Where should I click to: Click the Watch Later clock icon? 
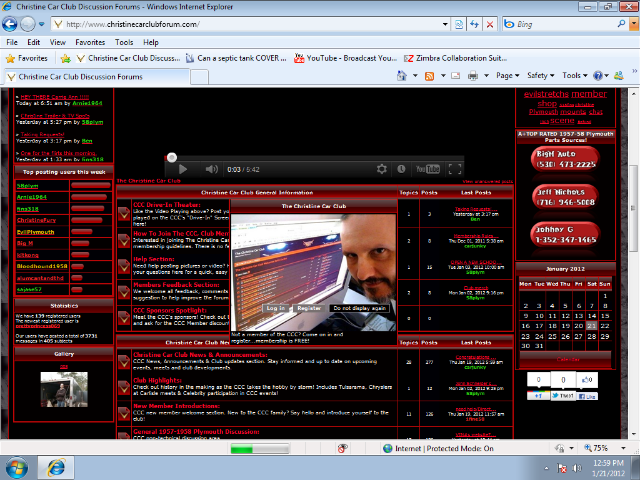401,169
